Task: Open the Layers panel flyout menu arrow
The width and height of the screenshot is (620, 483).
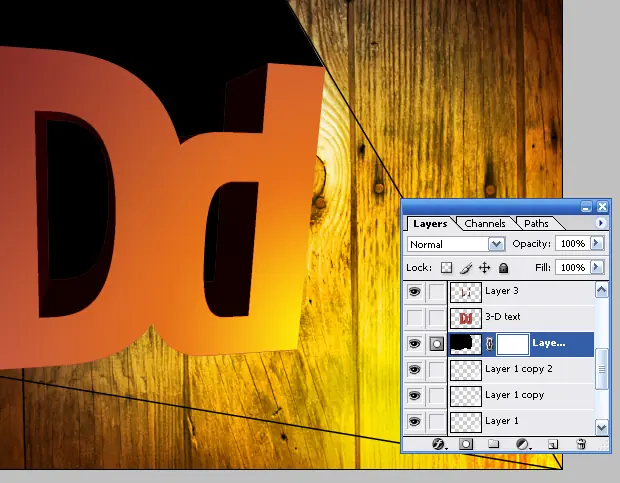Action: [x=601, y=223]
